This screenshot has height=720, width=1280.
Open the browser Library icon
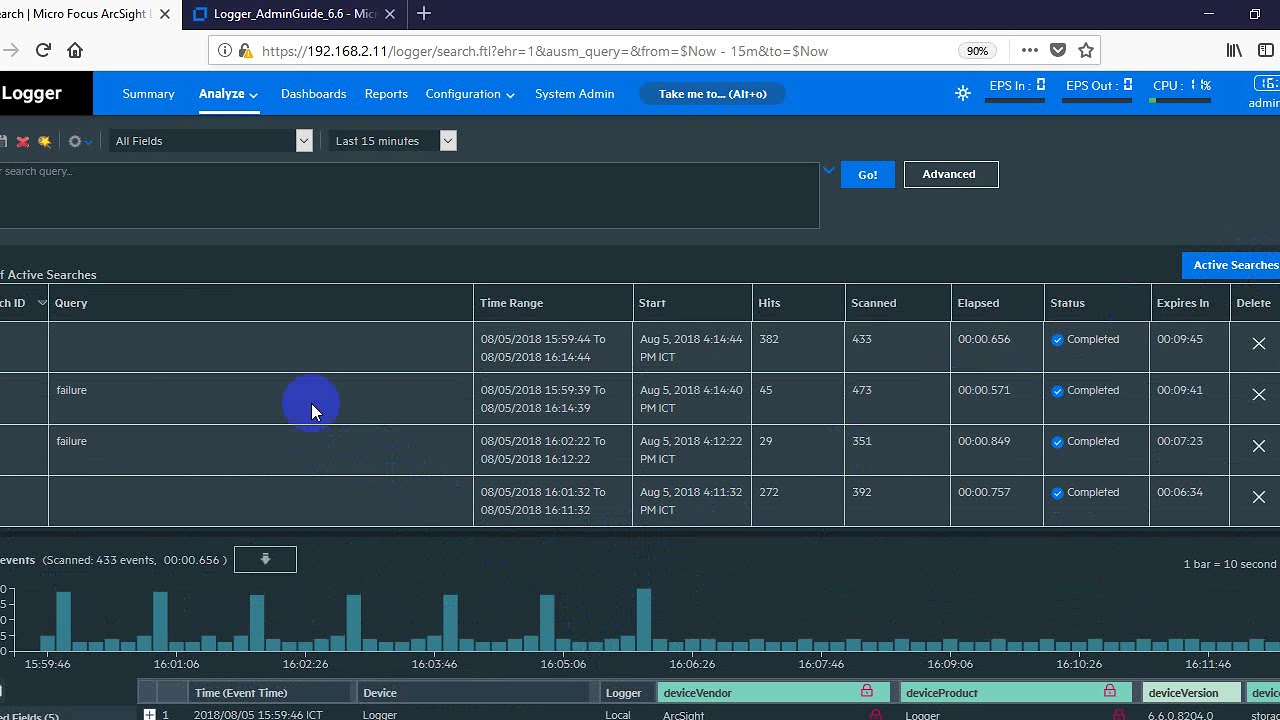click(x=1235, y=50)
